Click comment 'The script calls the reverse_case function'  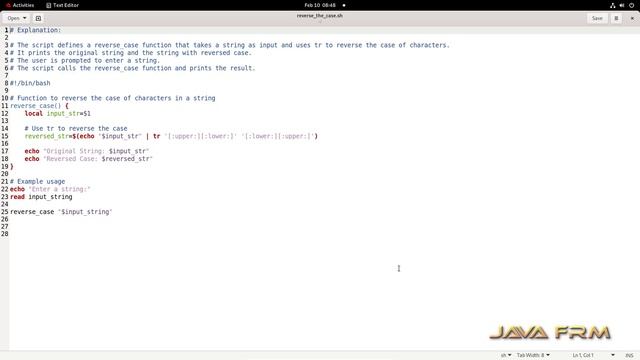pos(133,68)
